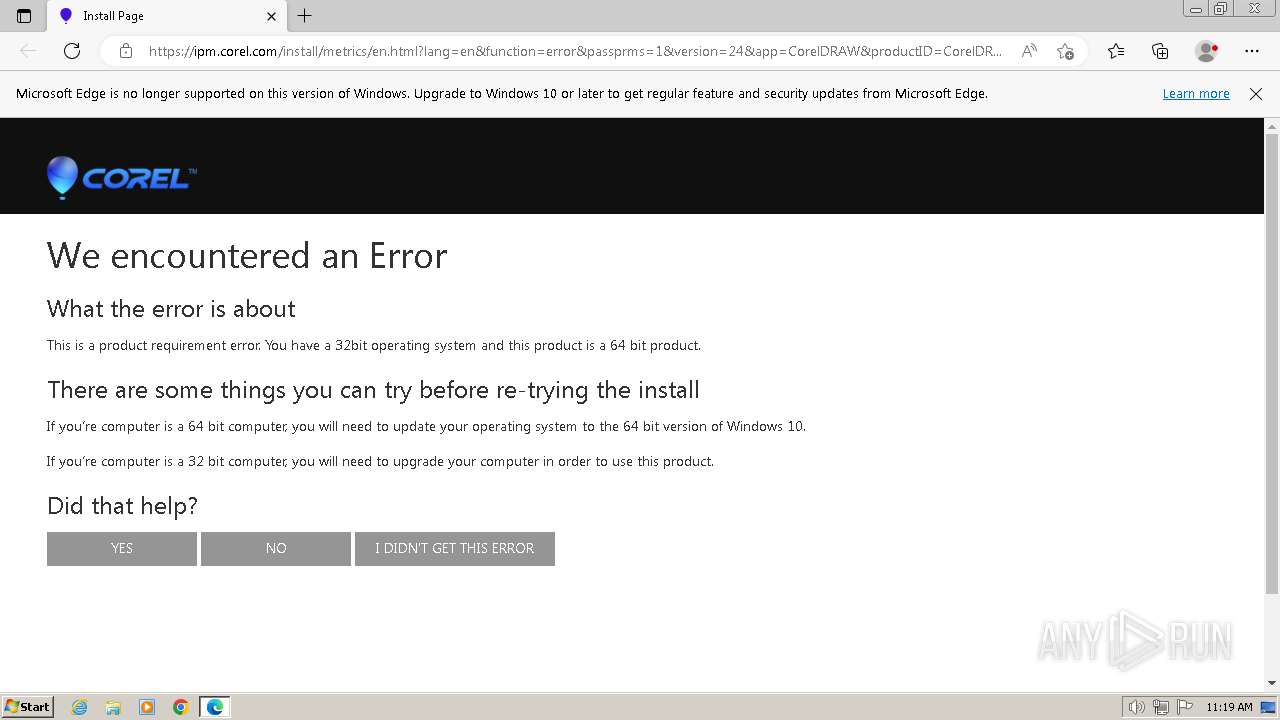Open the Learn more link
This screenshot has width=1280, height=720.
(1196, 94)
